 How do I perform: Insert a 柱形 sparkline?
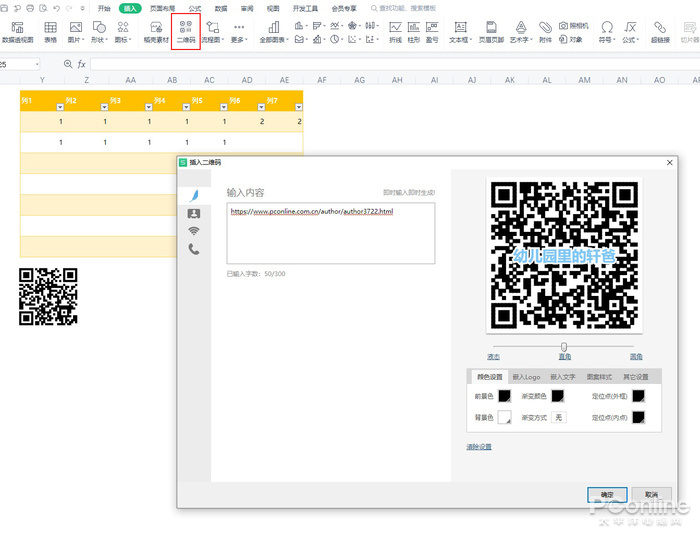(414, 32)
